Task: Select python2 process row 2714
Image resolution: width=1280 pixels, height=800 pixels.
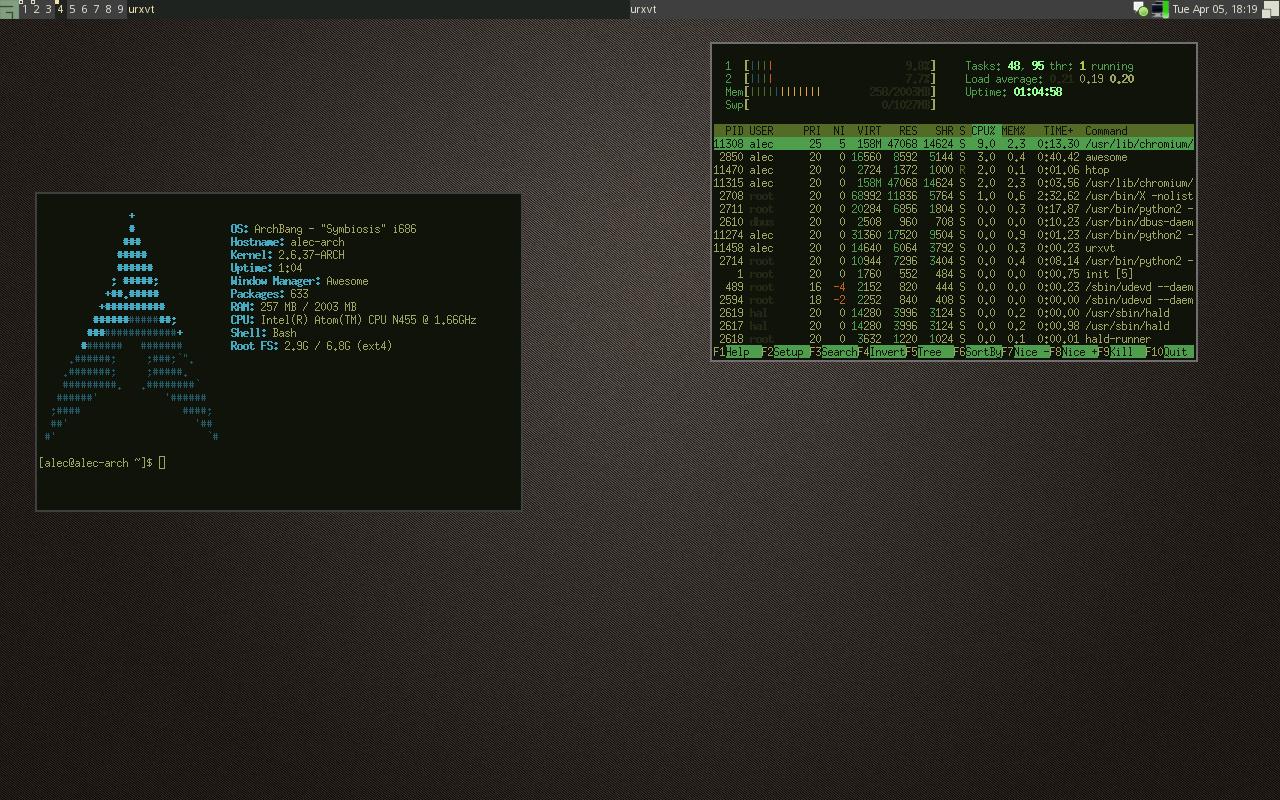Action: click(953, 261)
